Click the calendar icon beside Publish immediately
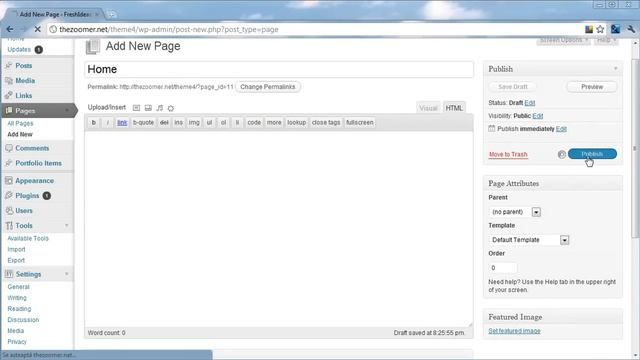The width and height of the screenshot is (640, 360). tap(491, 129)
